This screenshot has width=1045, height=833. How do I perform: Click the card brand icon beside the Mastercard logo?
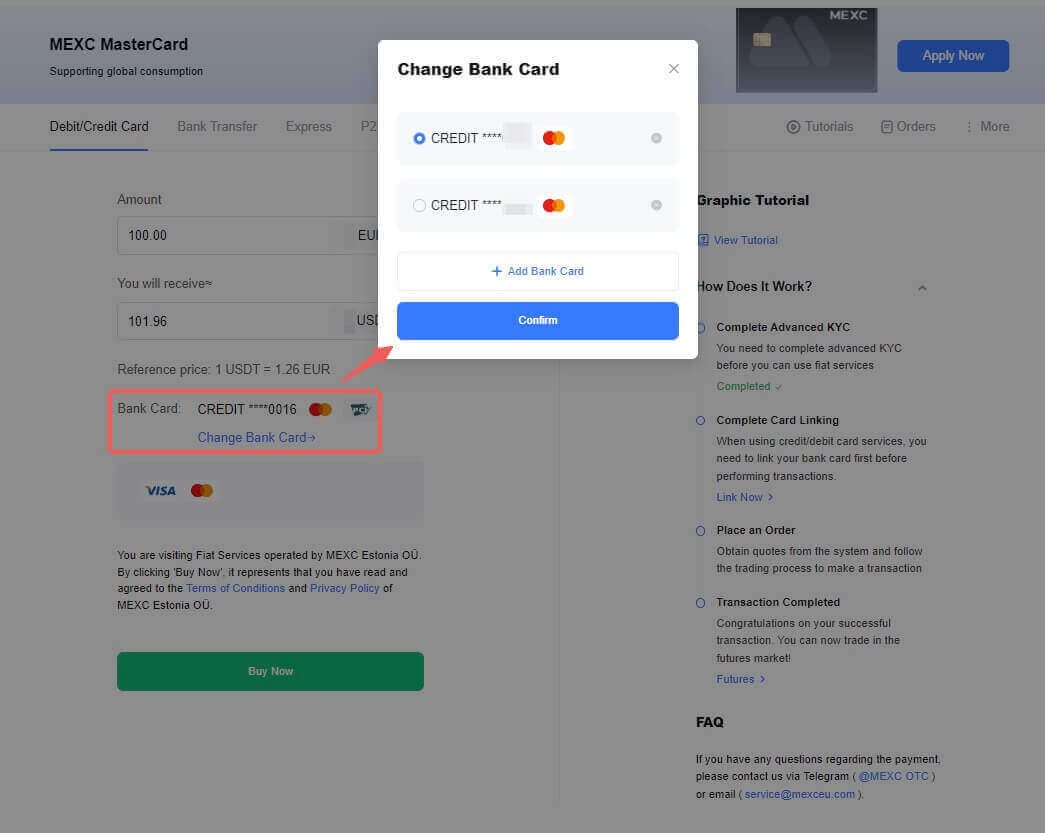tap(358, 409)
